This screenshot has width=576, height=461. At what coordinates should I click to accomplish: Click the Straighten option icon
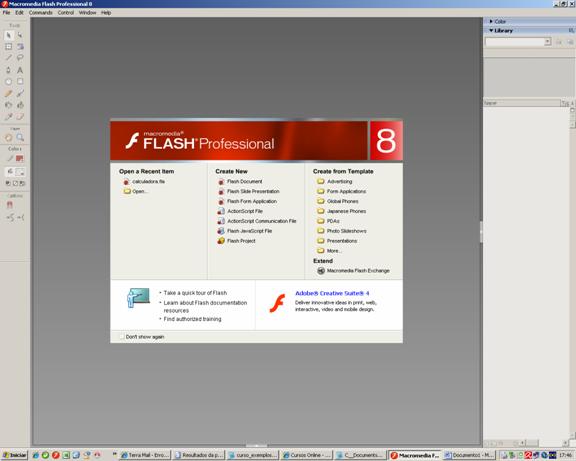pyautogui.click(x=21, y=217)
